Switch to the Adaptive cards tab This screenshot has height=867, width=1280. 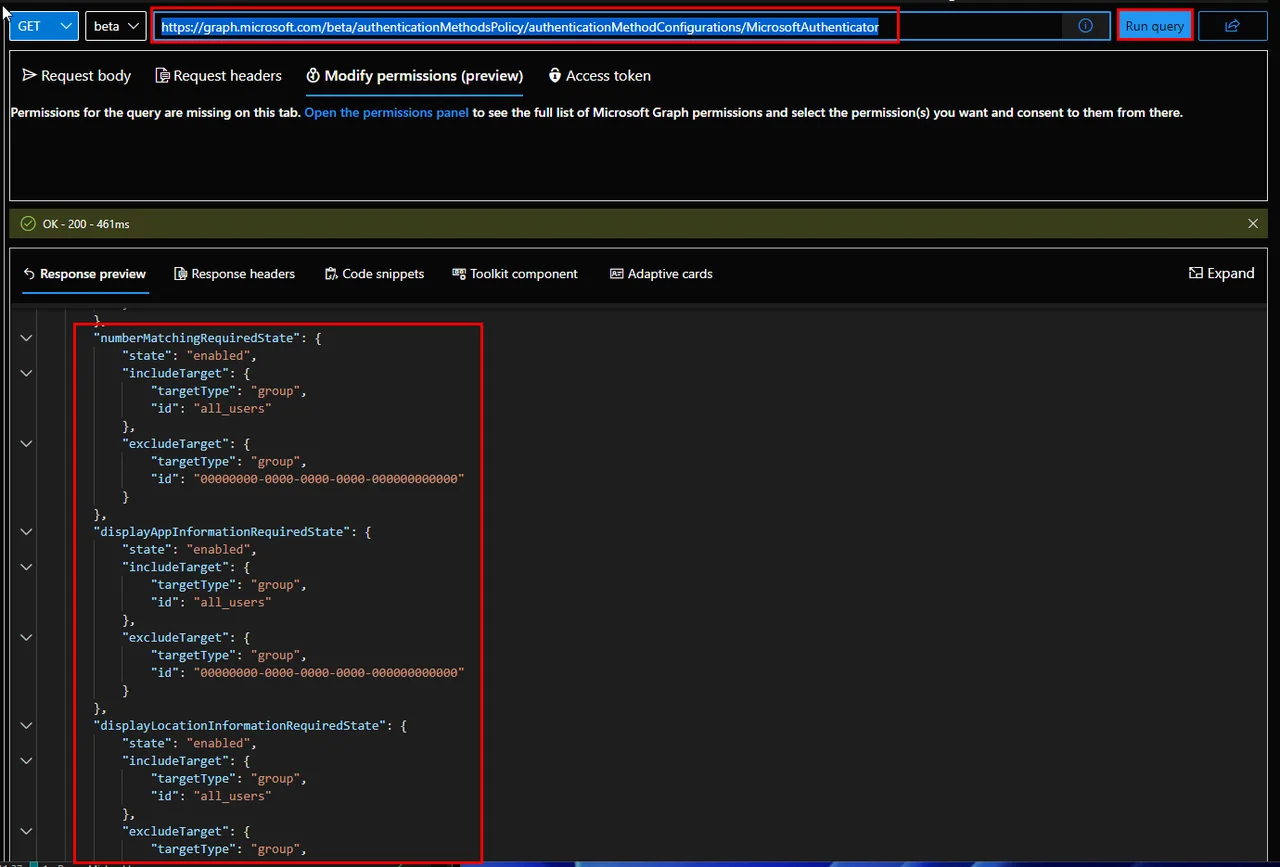(661, 274)
